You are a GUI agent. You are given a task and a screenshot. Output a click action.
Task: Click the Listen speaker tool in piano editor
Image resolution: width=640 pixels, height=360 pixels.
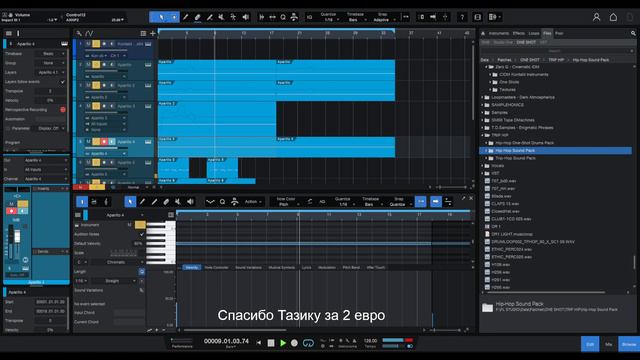[190, 202]
